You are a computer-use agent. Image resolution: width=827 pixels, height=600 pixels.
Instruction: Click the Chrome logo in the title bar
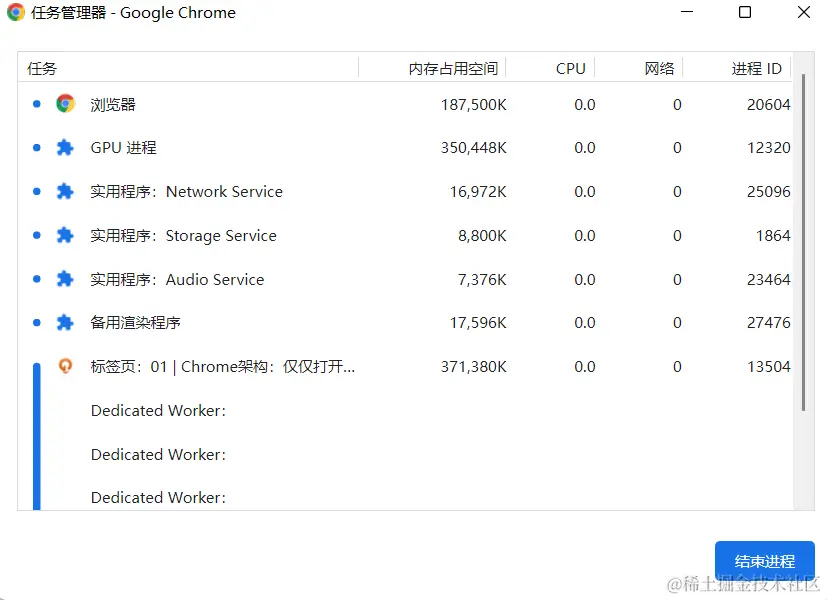(16, 13)
